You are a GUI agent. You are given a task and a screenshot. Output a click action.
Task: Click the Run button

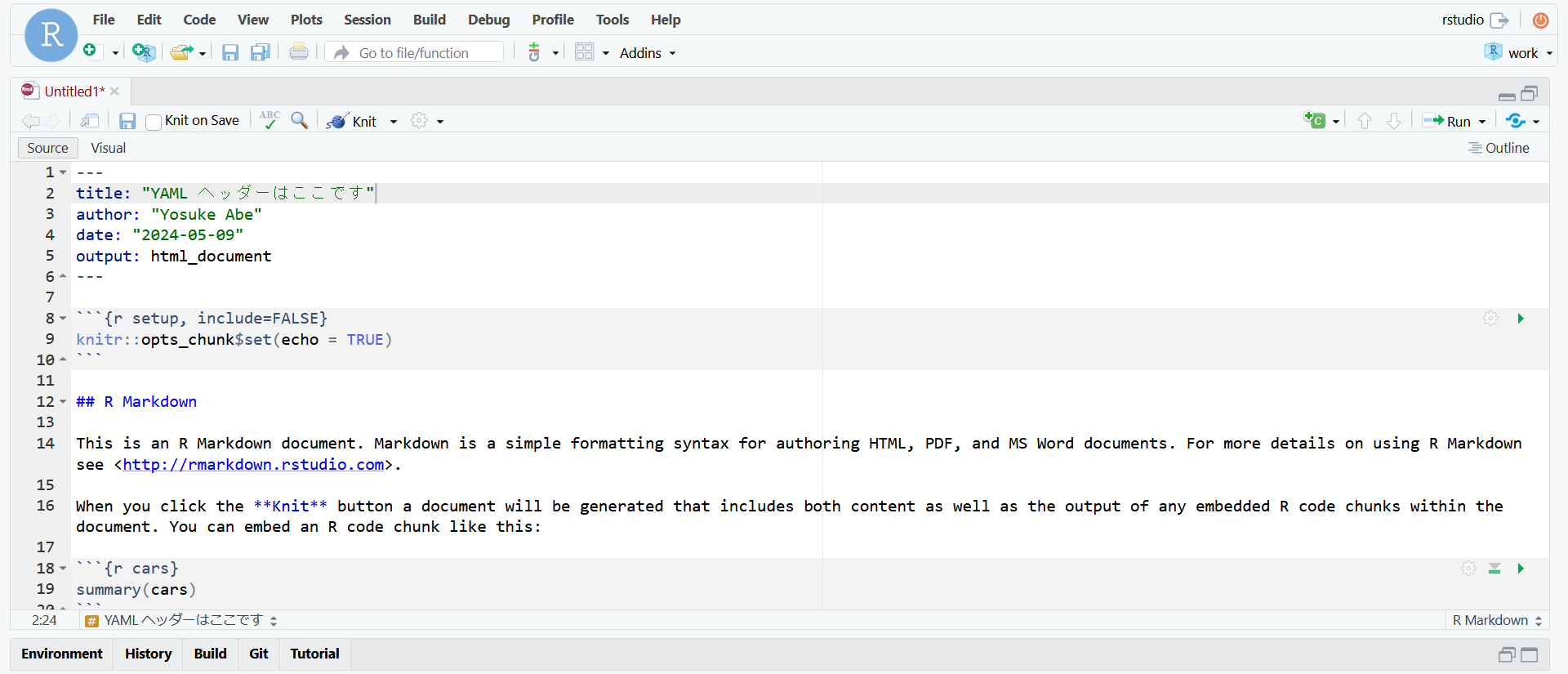[x=1448, y=121]
